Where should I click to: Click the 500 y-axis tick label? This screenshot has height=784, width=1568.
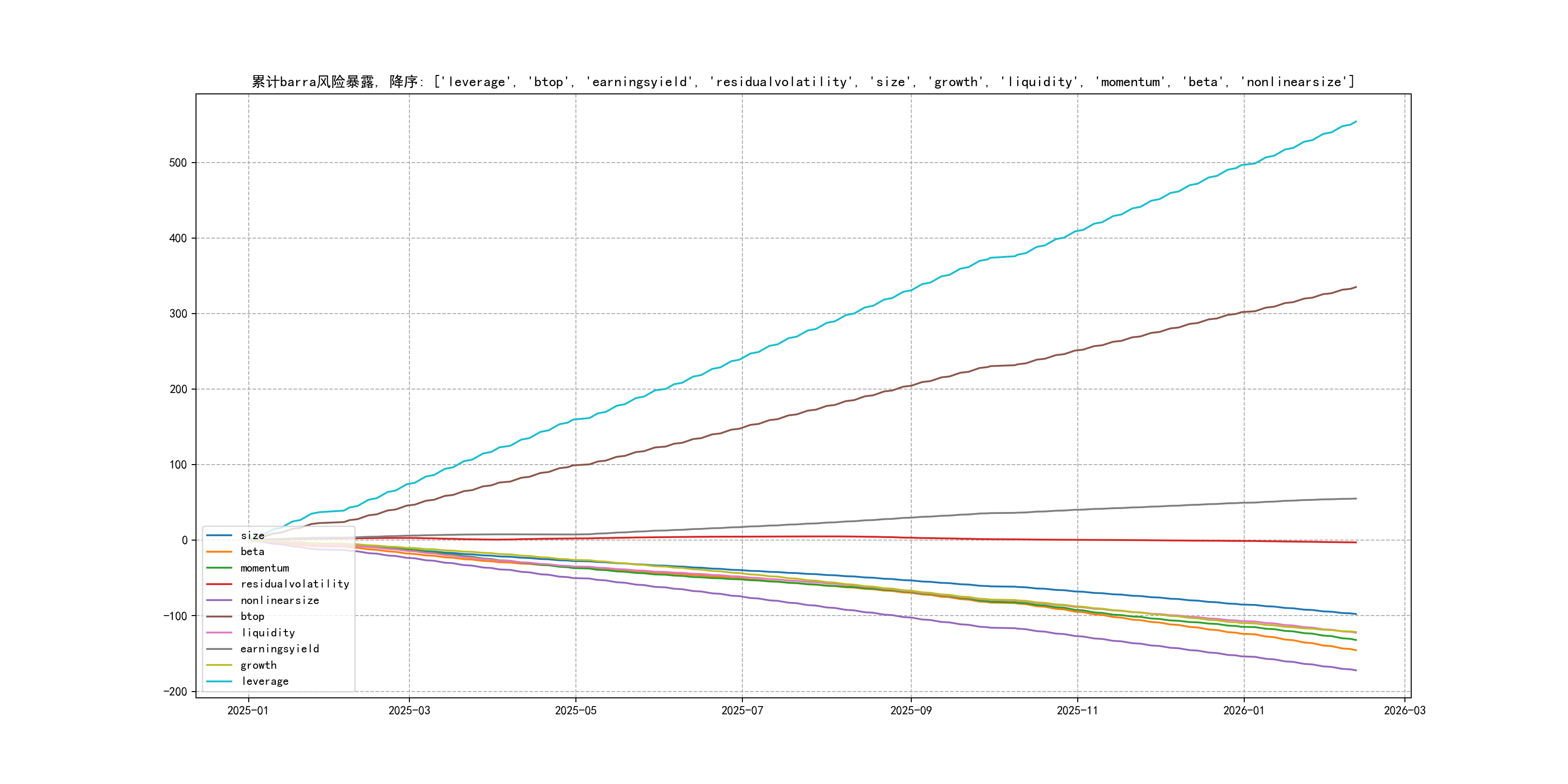point(178,163)
